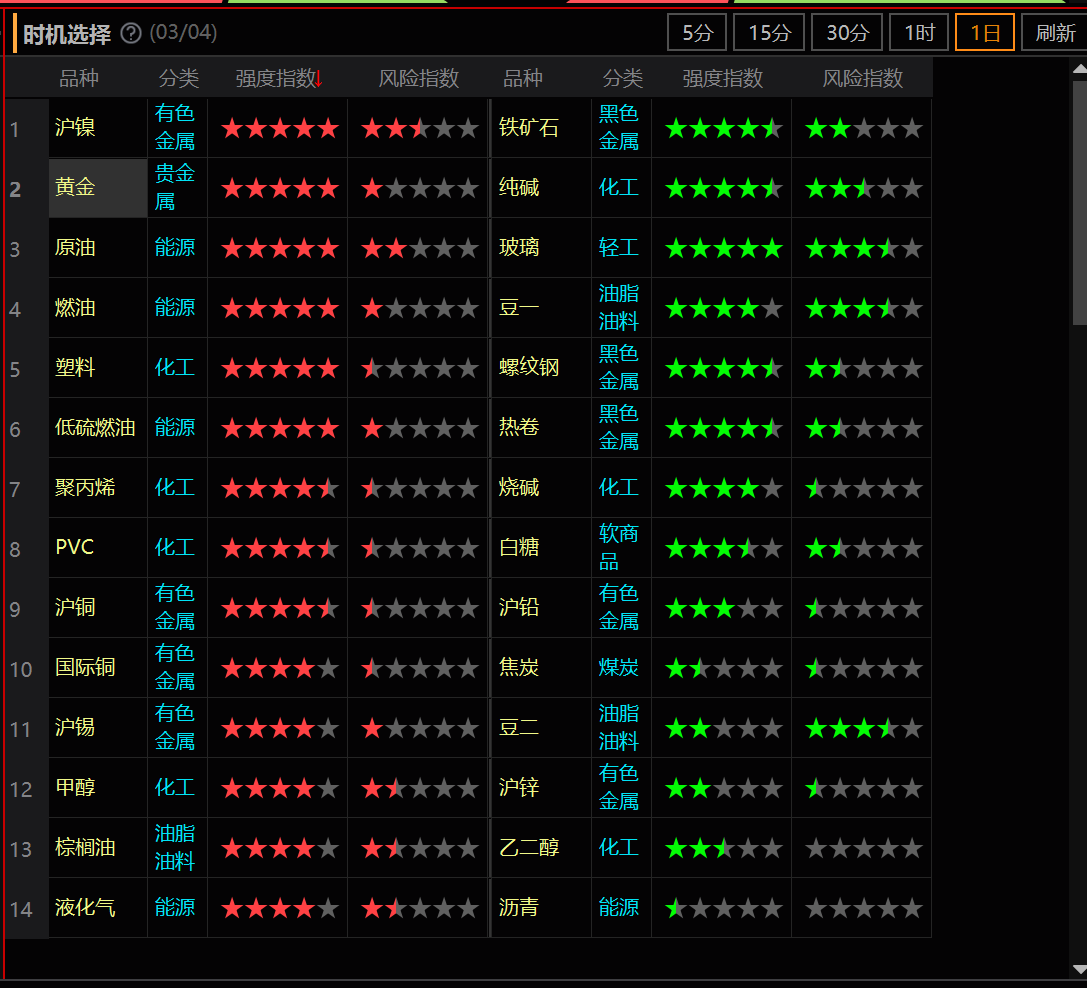Click 黄金 risk index stars
The height and width of the screenshot is (988, 1087).
420,189
